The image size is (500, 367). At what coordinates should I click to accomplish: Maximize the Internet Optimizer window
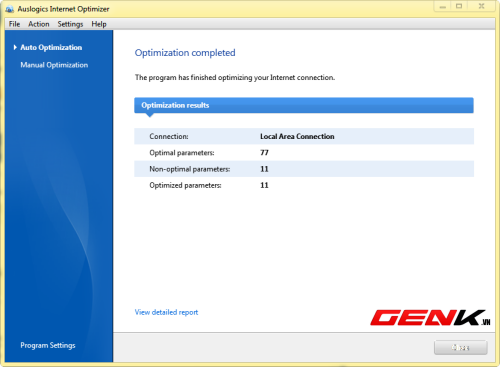click(x=459, y=6)
